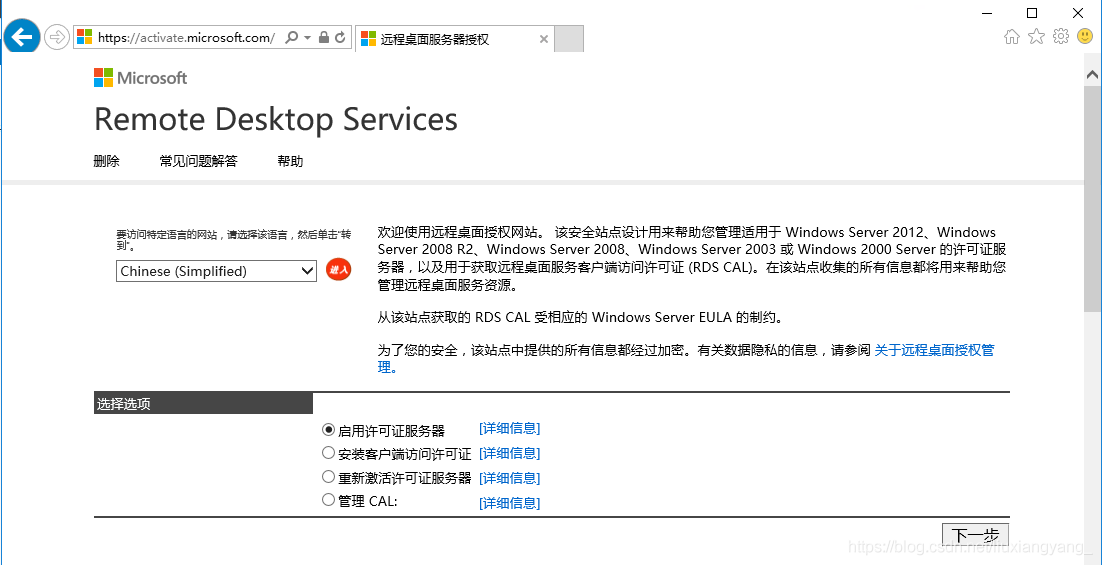Open the 帮助 menu item
1102x565 pixels.
pos(290,161)
